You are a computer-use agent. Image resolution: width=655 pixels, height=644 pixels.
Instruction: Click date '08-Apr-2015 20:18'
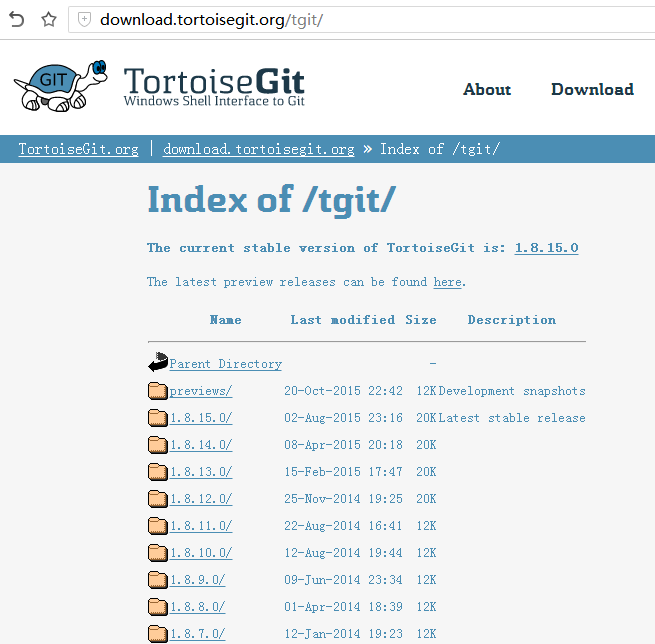(x=343, y=445)
